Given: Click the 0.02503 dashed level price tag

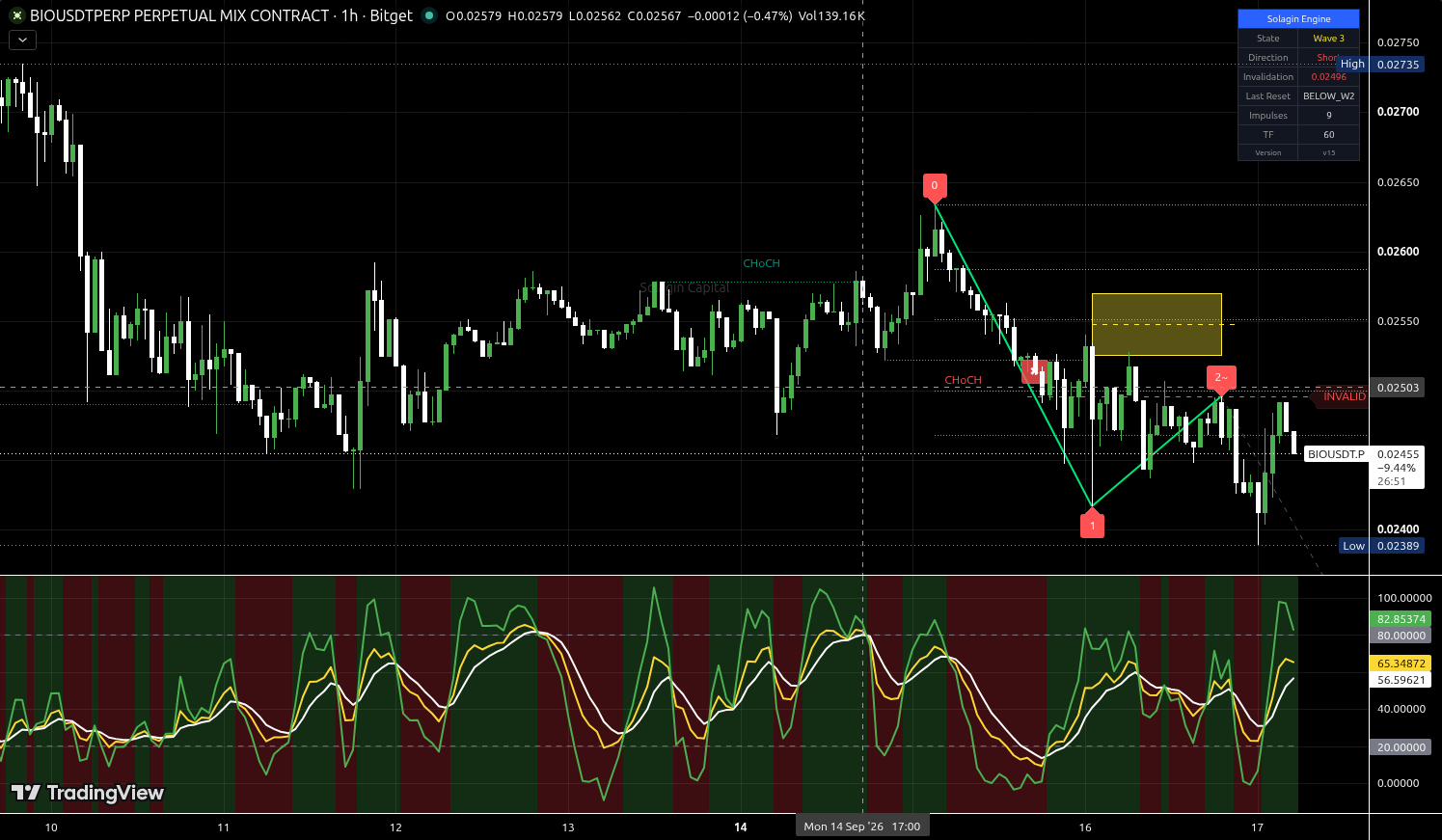Looking at the screenshot, I should click(1398, 388).
